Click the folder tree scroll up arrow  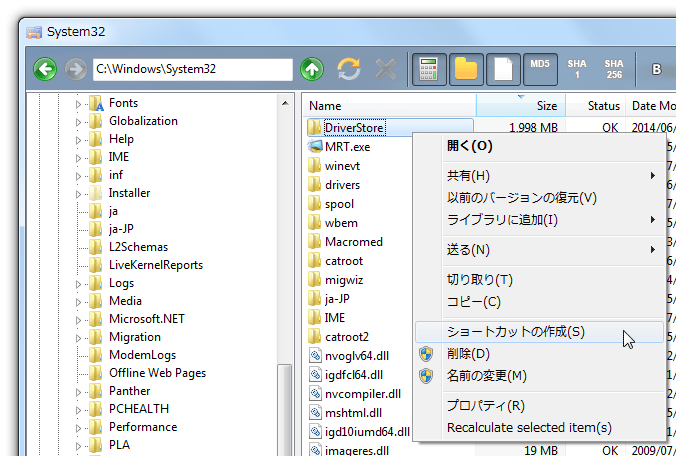[285, 103]
